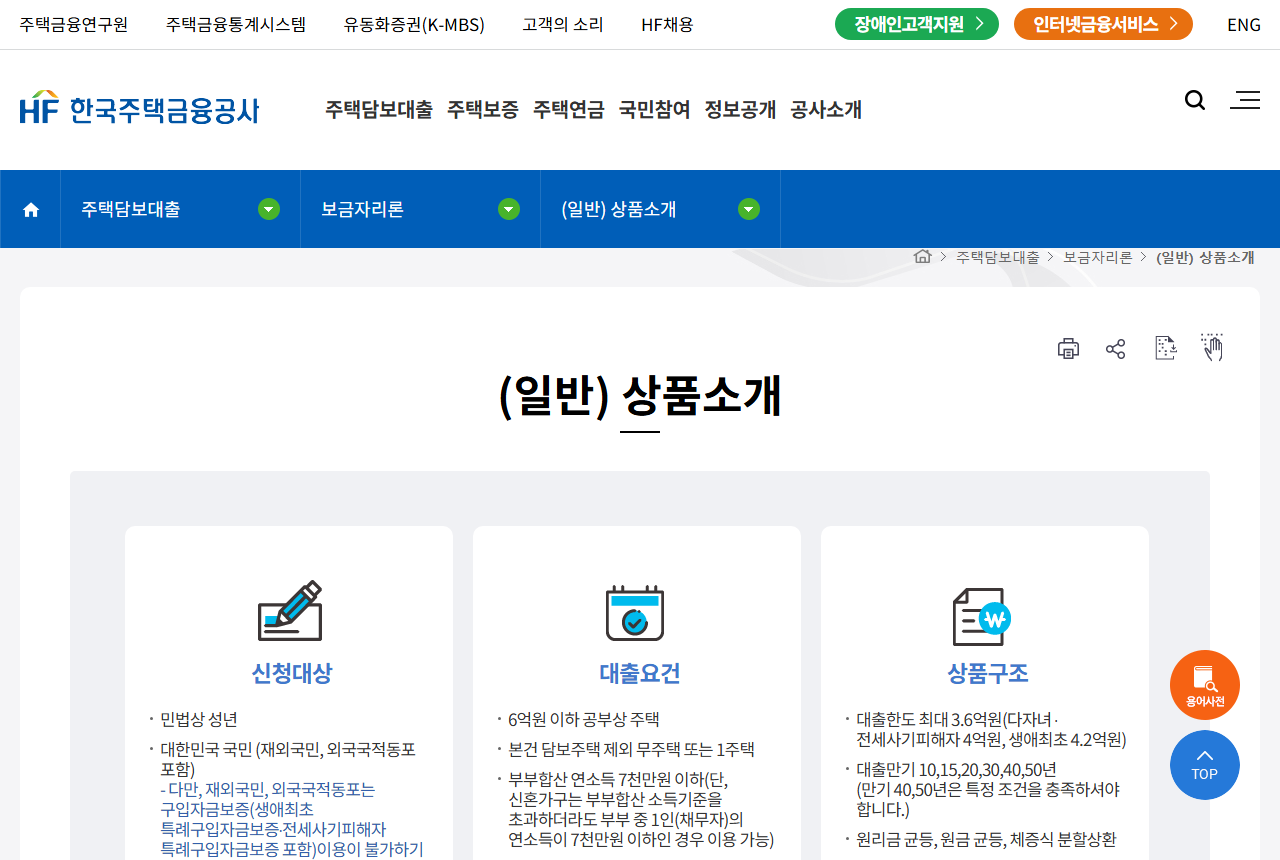Click the breadcrumb home icon

(x=923, y=257)
